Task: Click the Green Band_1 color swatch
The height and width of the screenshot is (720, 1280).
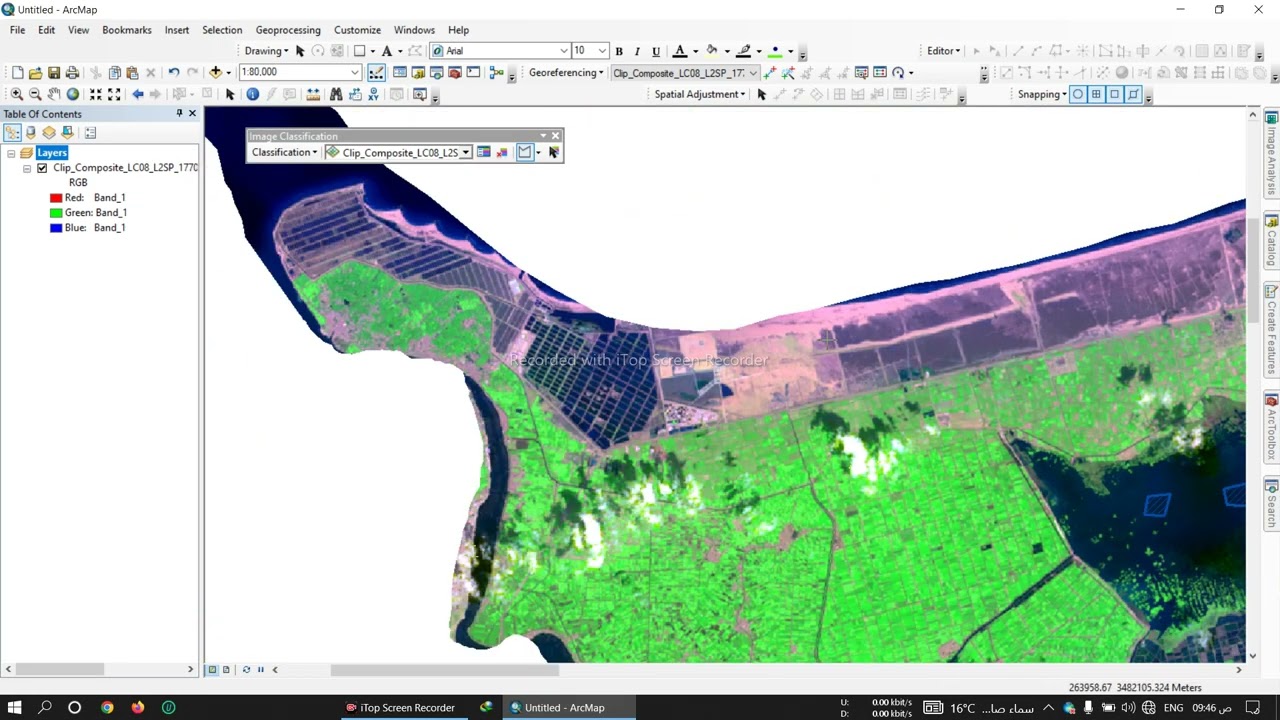Action: [56, 213]
